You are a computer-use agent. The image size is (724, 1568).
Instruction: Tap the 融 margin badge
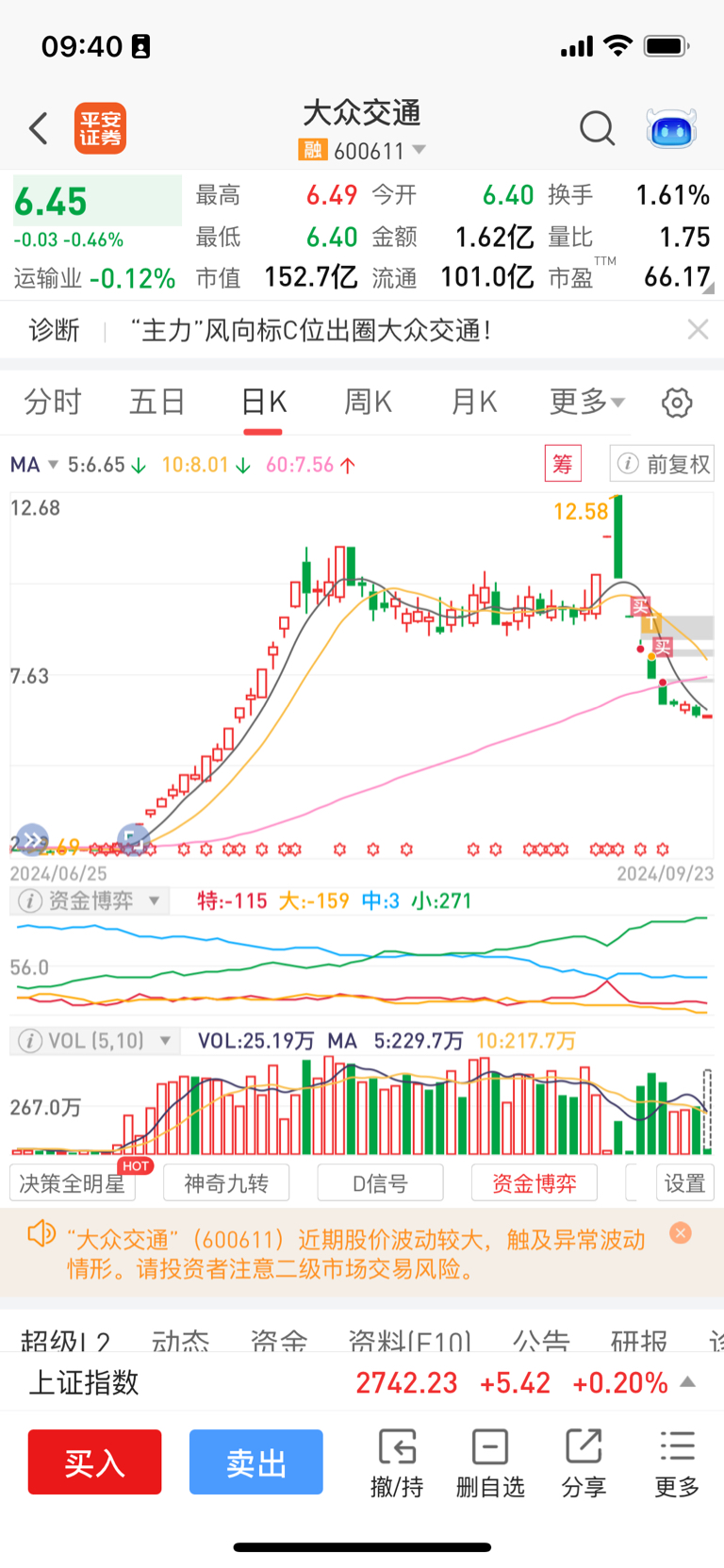pyautogui.click(x=312, y=150)
